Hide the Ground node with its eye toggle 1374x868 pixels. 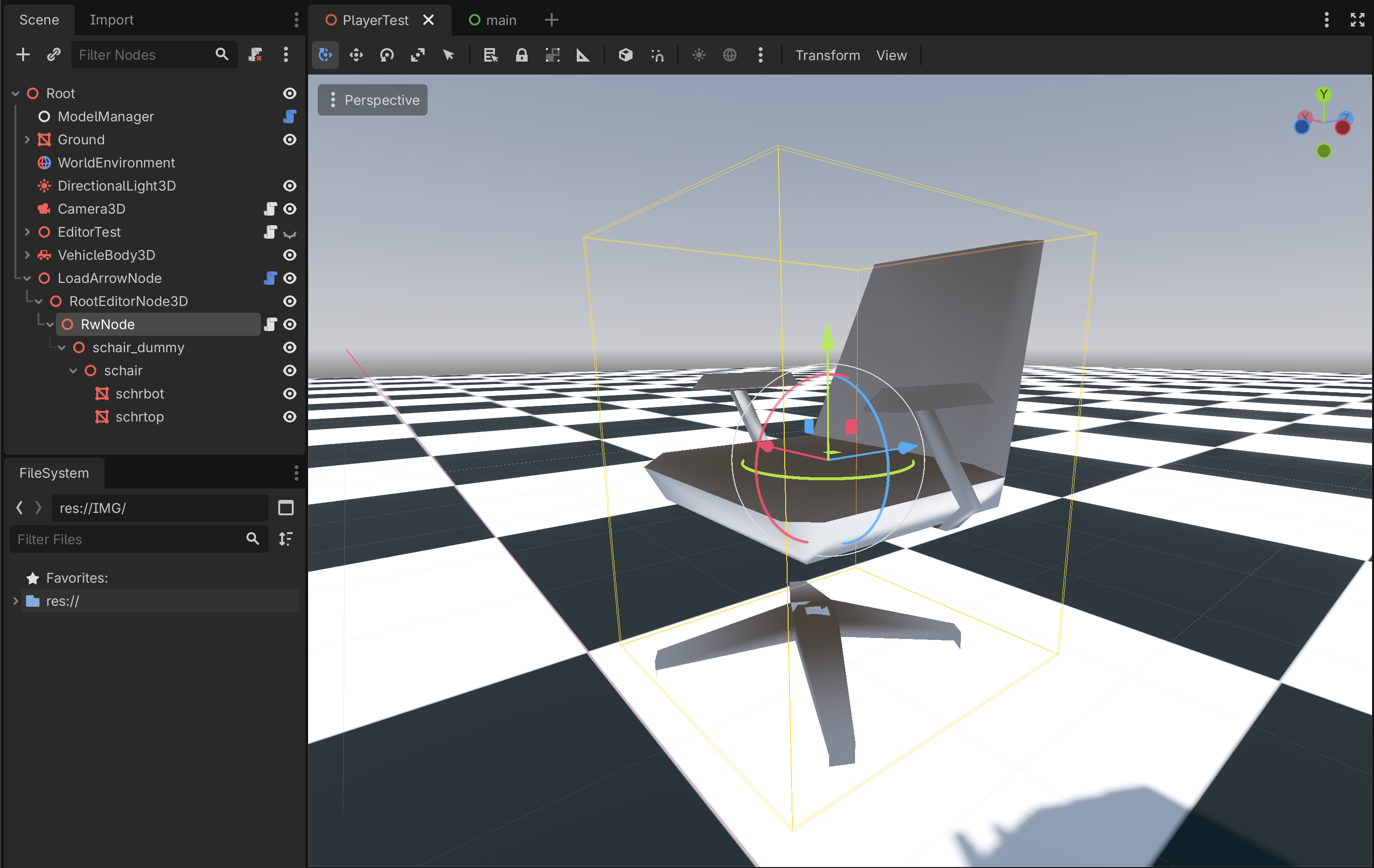290,140
